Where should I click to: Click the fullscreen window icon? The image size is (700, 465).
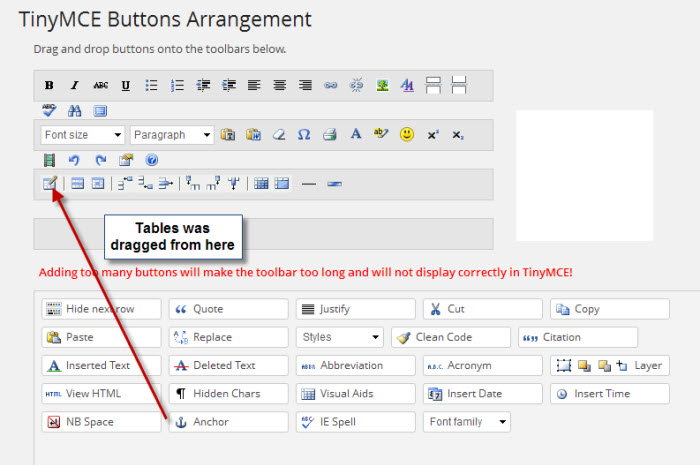coord(100,111)
